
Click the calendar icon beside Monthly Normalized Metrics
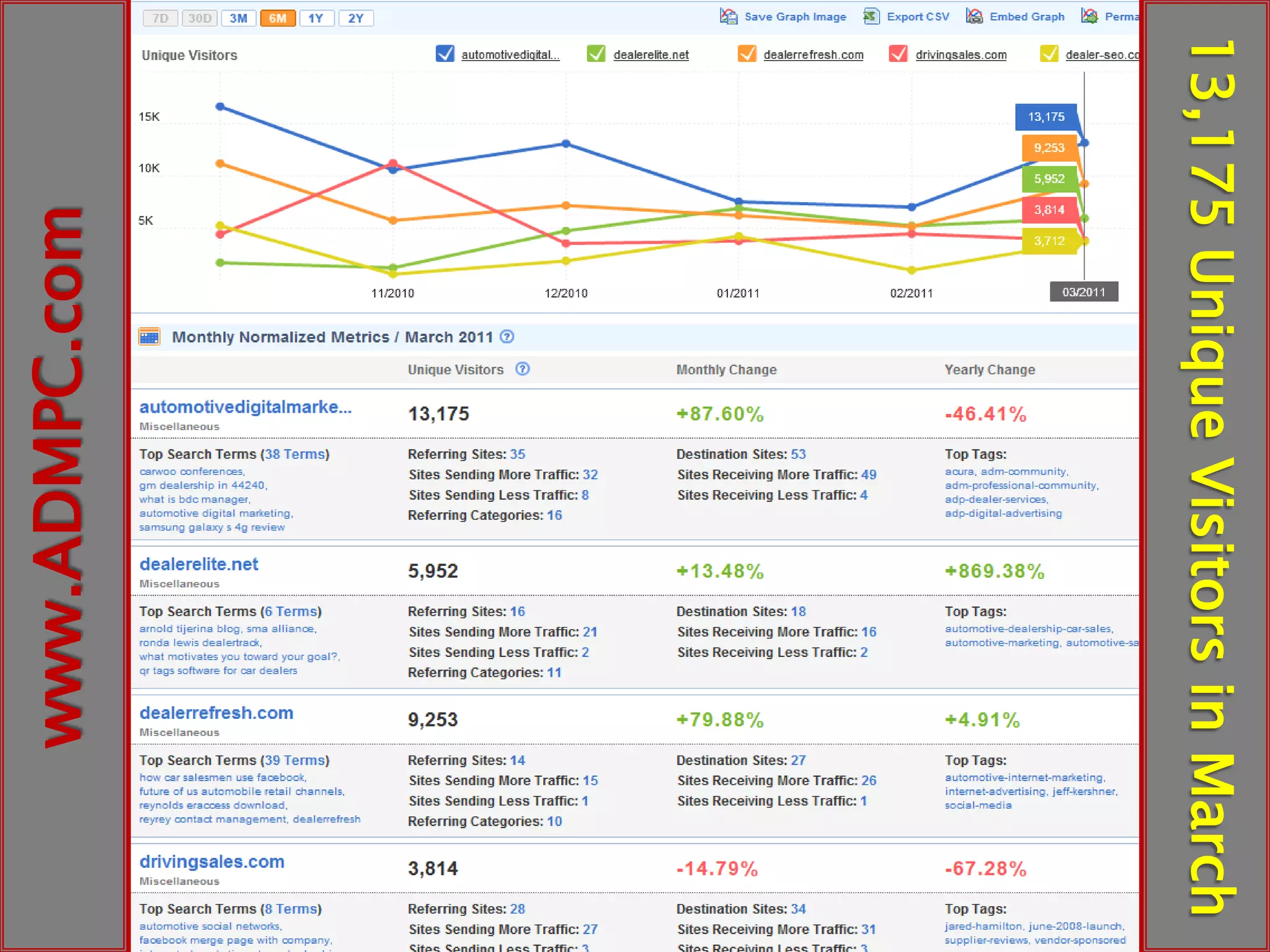tap(149, 337)
